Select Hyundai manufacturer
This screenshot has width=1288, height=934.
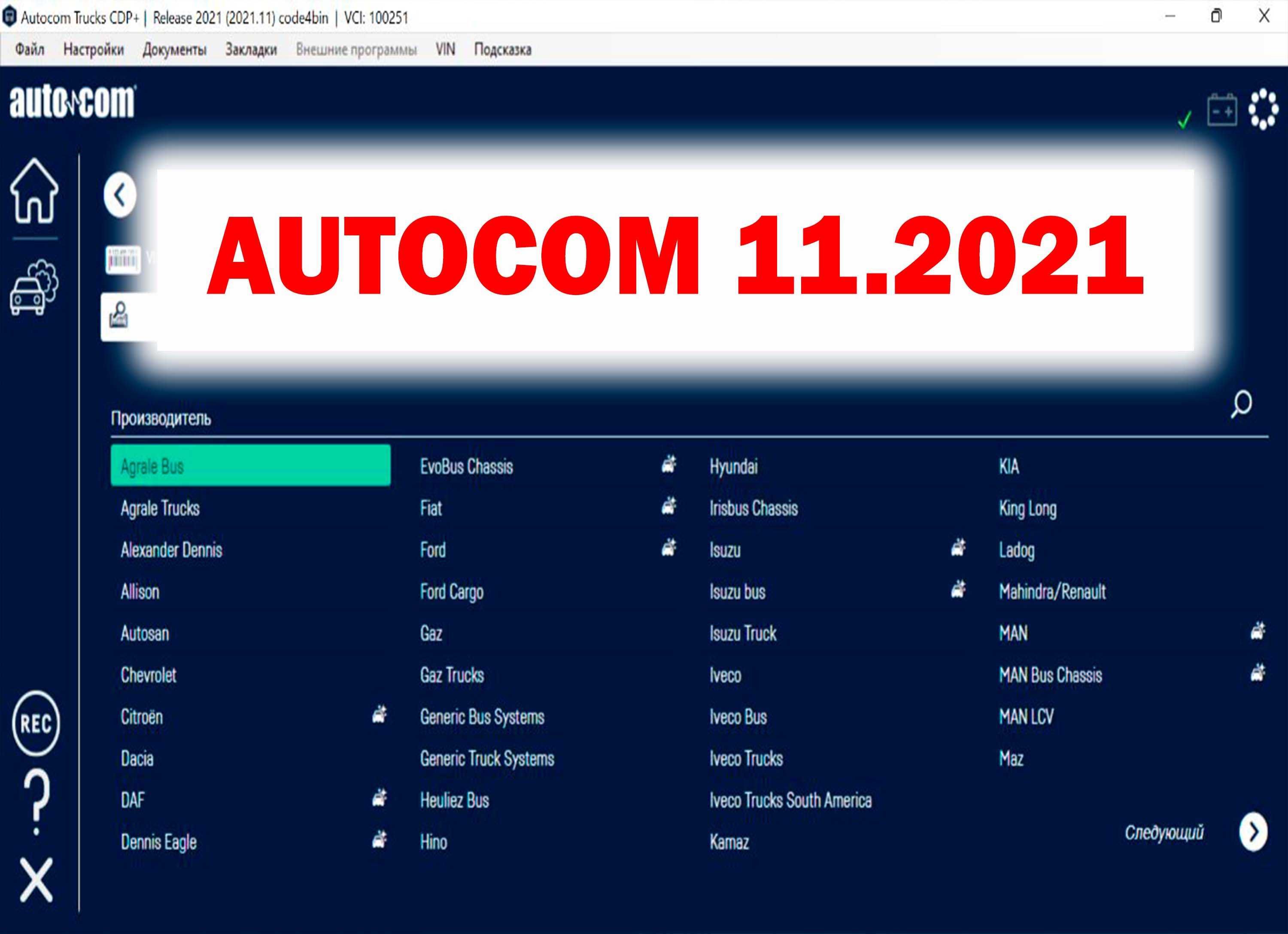tap(733, 466)
